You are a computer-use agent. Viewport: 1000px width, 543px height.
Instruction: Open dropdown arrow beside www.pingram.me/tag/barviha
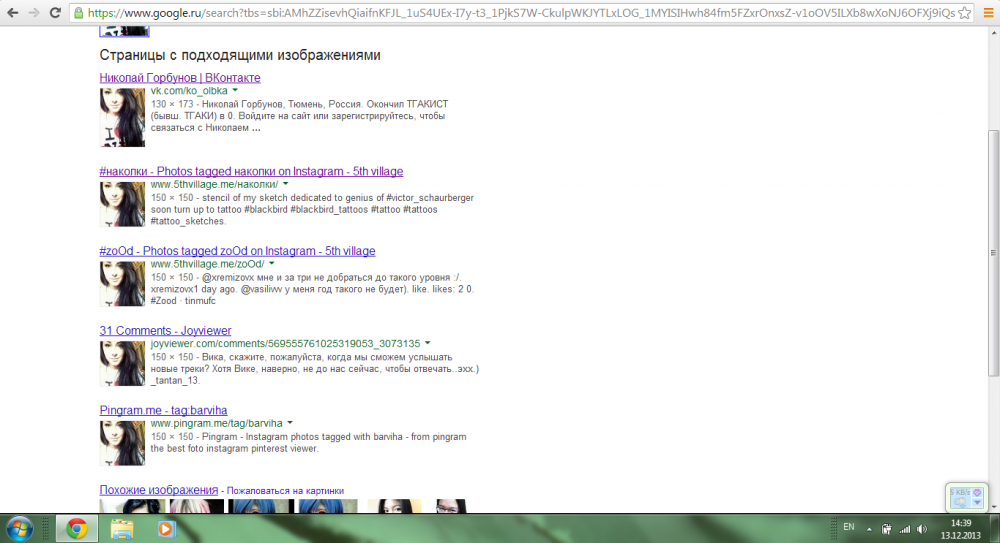coord(290,423)
